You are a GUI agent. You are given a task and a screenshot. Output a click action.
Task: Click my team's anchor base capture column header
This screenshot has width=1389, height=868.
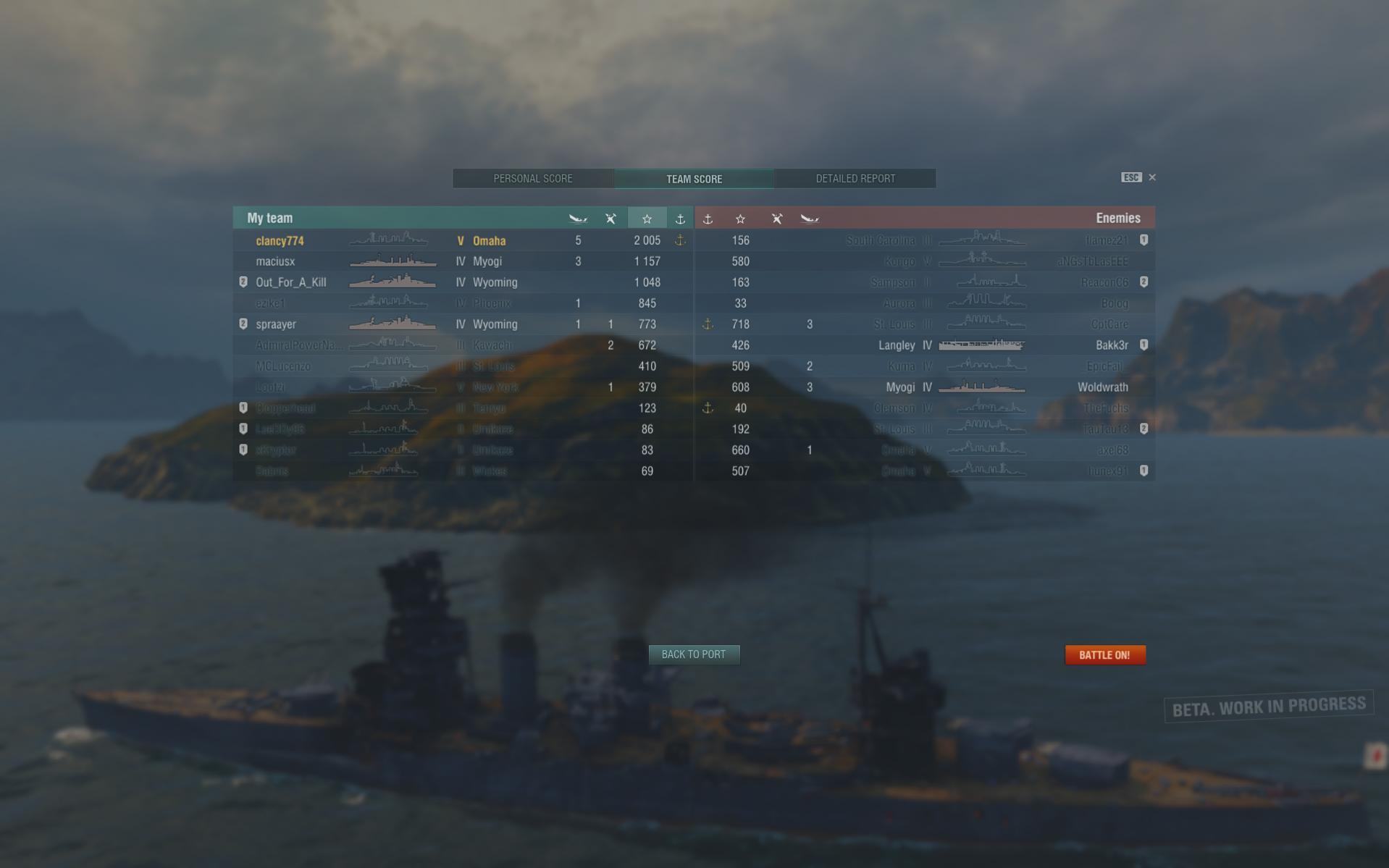click(x=680, y=218)
